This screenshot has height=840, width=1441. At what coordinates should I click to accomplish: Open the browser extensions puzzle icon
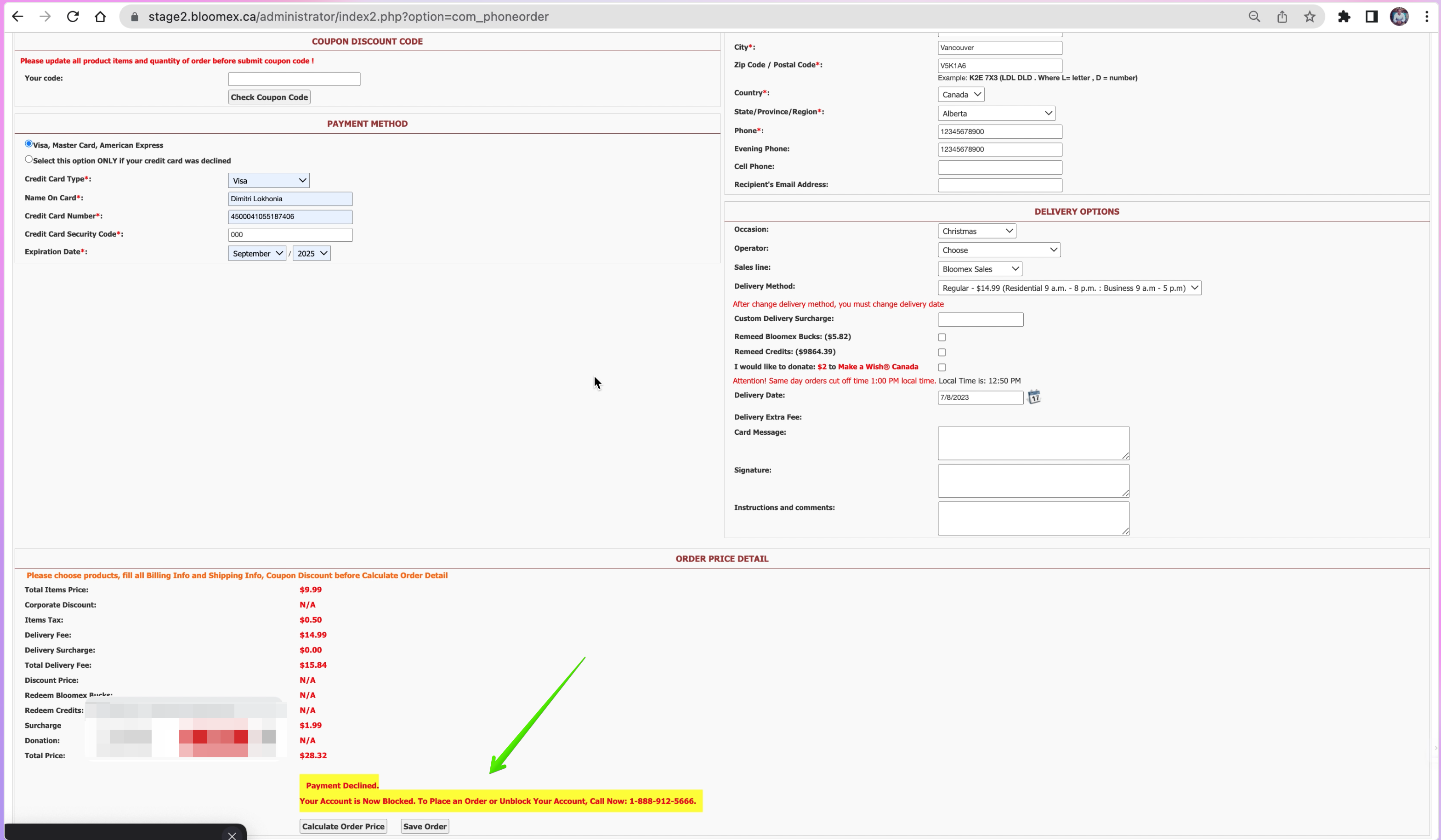click(x=1344, y=17)
